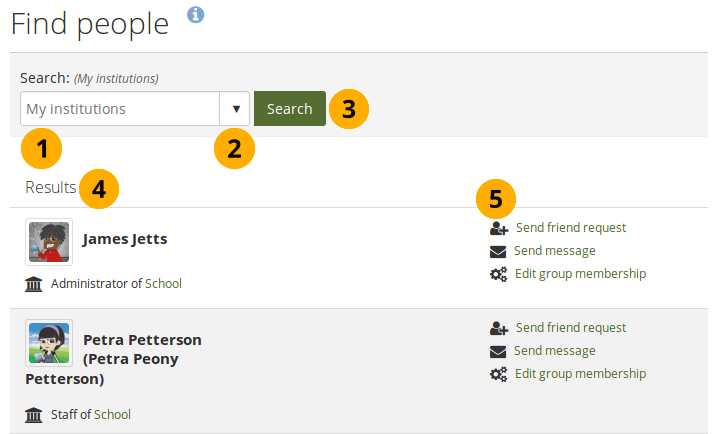The width and height of the screenshot is (715, 434).
Task: Click the green Search button
Action: pos(290,109)
